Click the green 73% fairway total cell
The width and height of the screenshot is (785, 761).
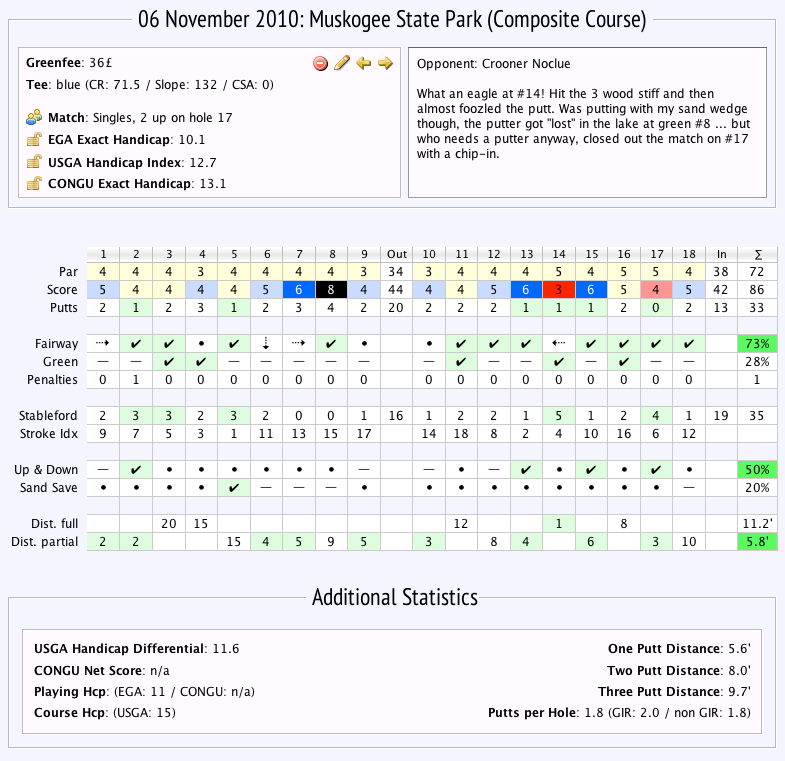click(x=757, y=343)
